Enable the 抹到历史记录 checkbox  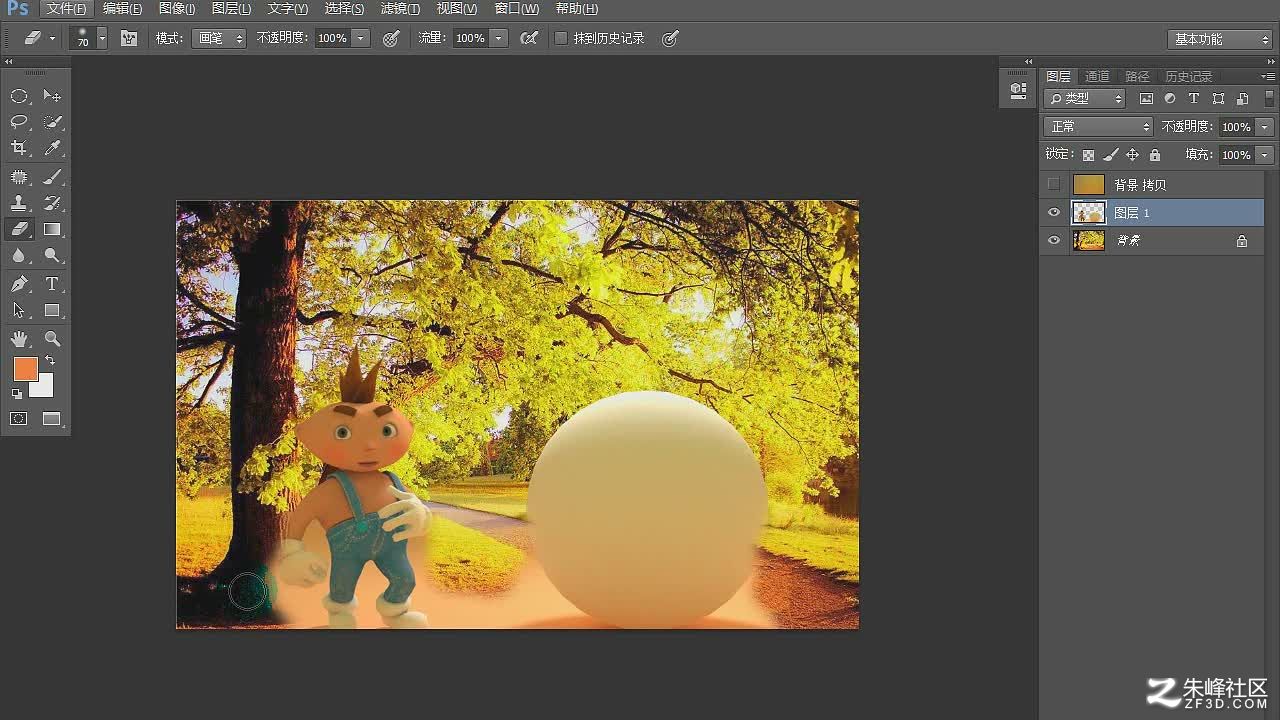point(561,38)
